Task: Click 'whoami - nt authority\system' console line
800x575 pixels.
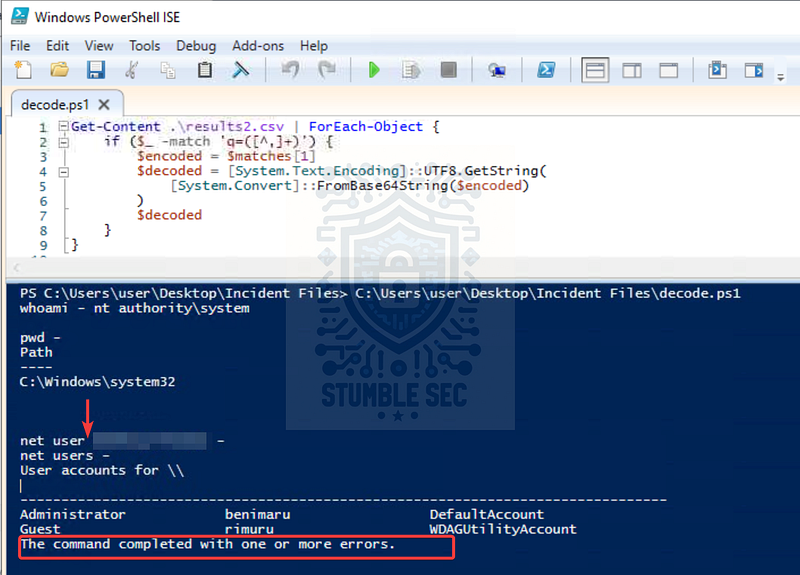Action: click(135, 308)
